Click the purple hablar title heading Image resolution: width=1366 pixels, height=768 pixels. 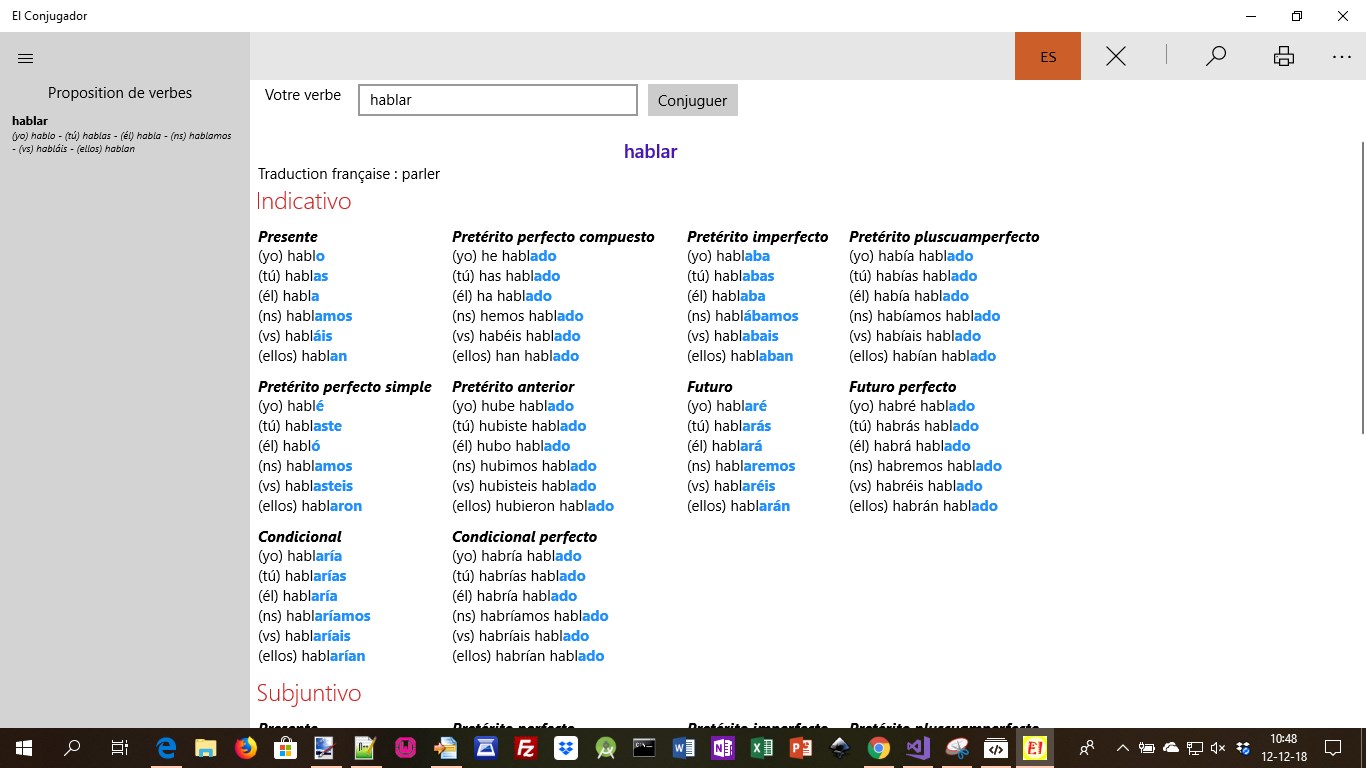(651, 152)
